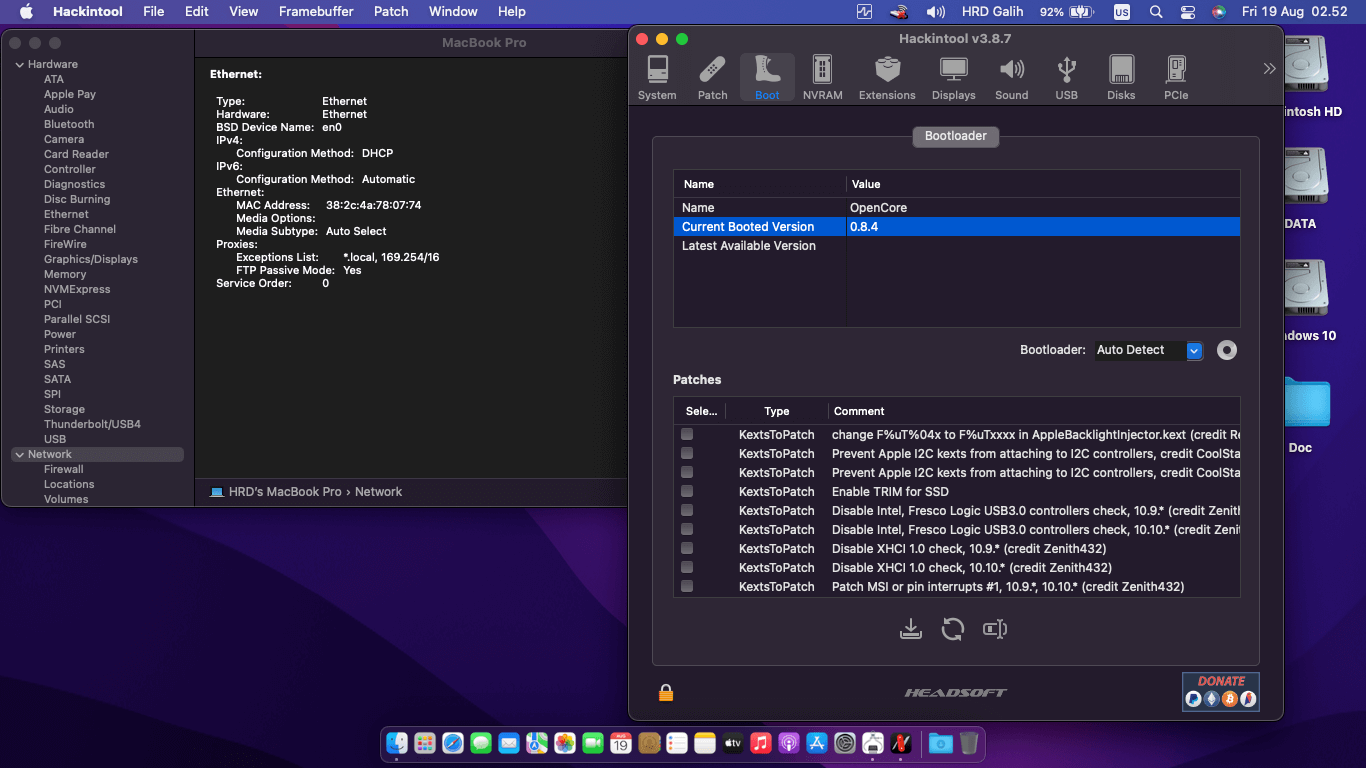This screenshot has height=768, width=1366.
Task: Open Messages from the Dock
Action: (481, 743)
